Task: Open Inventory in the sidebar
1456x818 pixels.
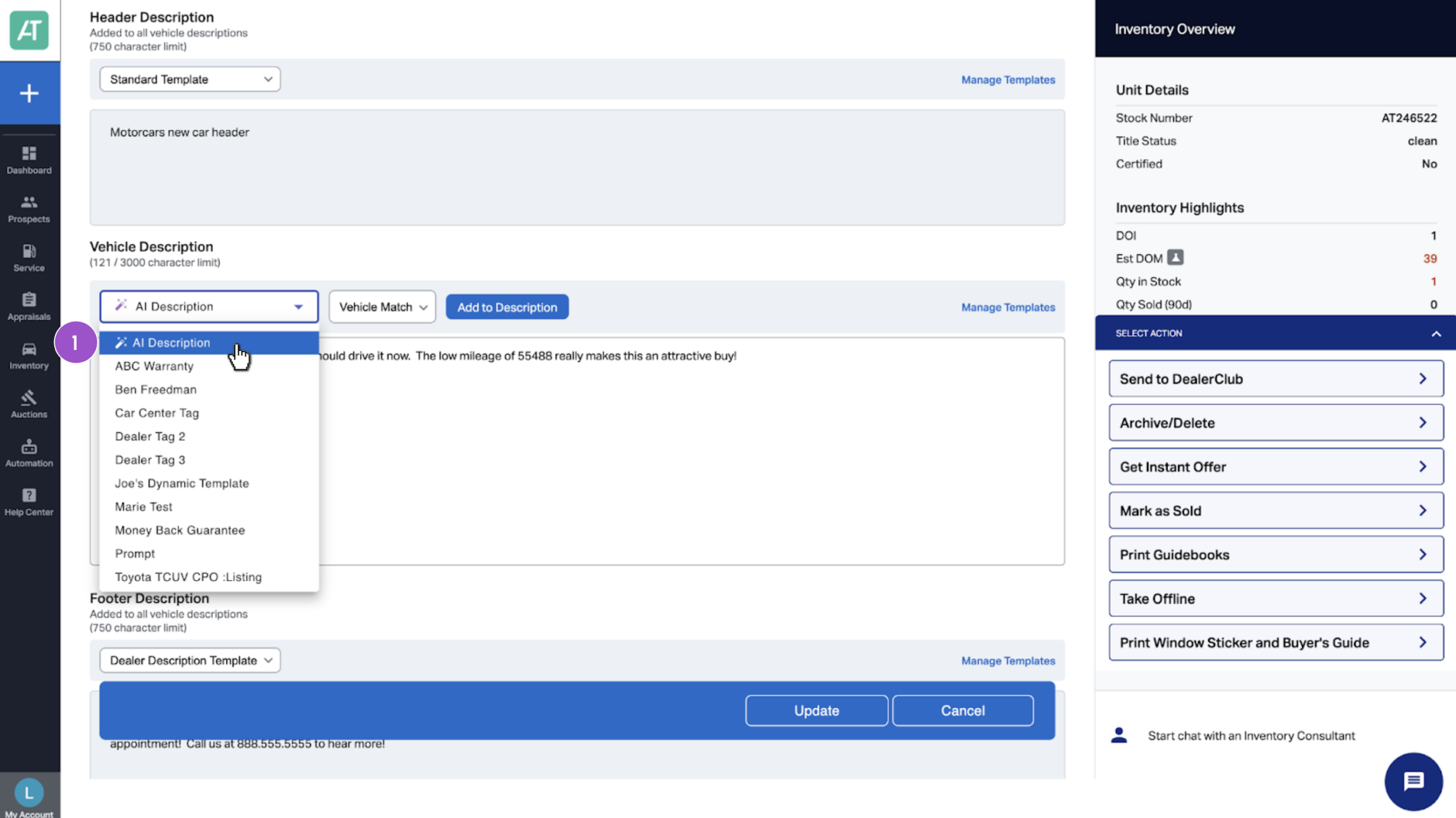Action: (29, 356)
